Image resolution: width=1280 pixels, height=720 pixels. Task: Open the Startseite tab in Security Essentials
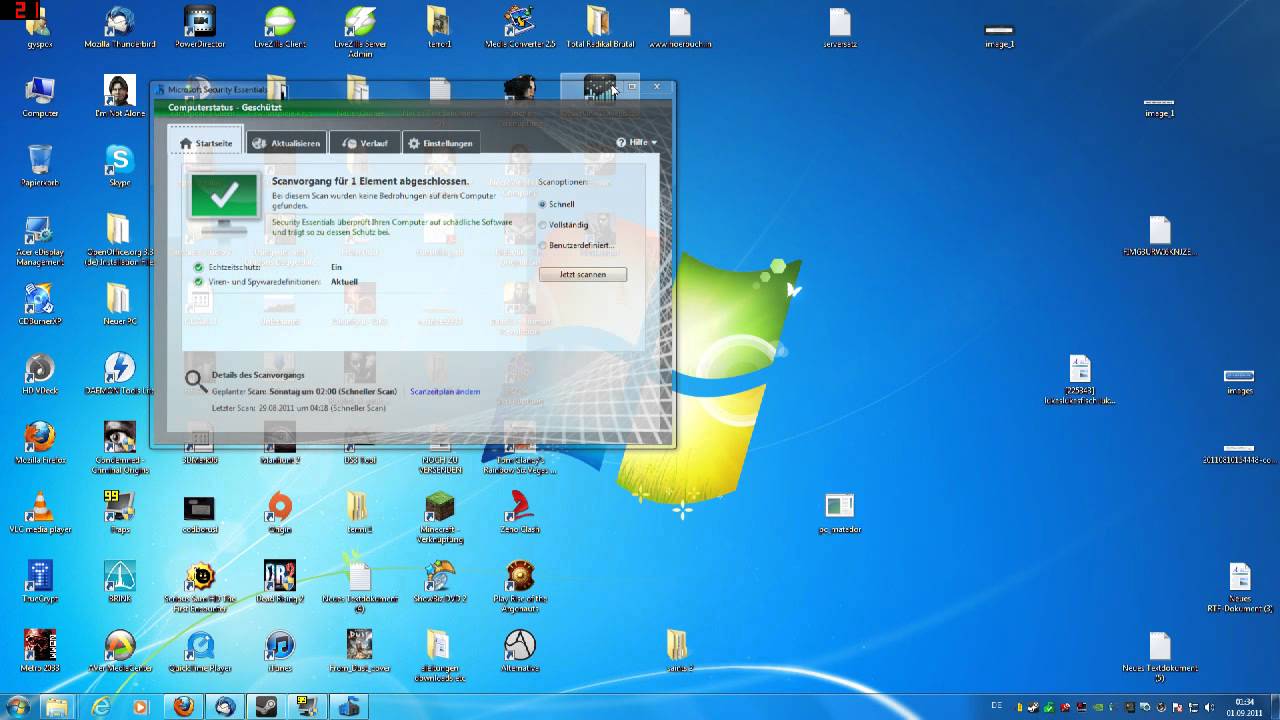tap(206, 143)
